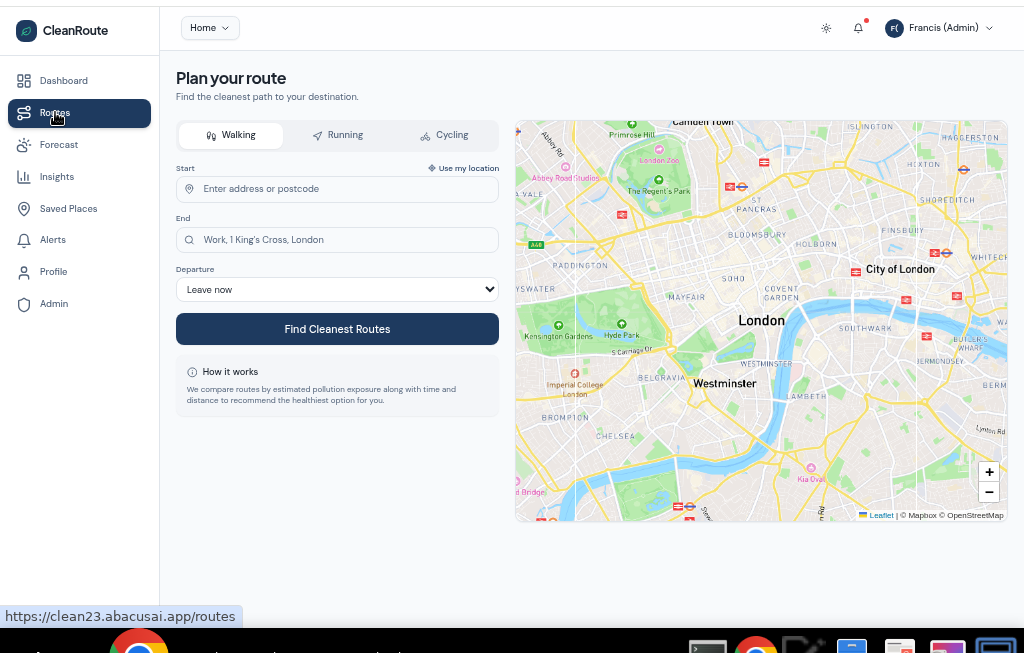
Task: Open the terminal icon in taskbar
Action: coord(708,647)
